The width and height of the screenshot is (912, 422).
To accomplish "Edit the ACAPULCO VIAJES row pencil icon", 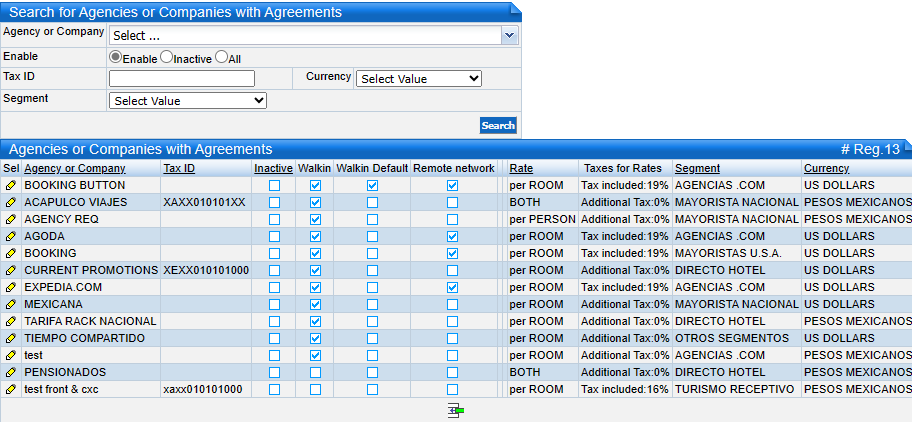I will click(x=10, y=202).
